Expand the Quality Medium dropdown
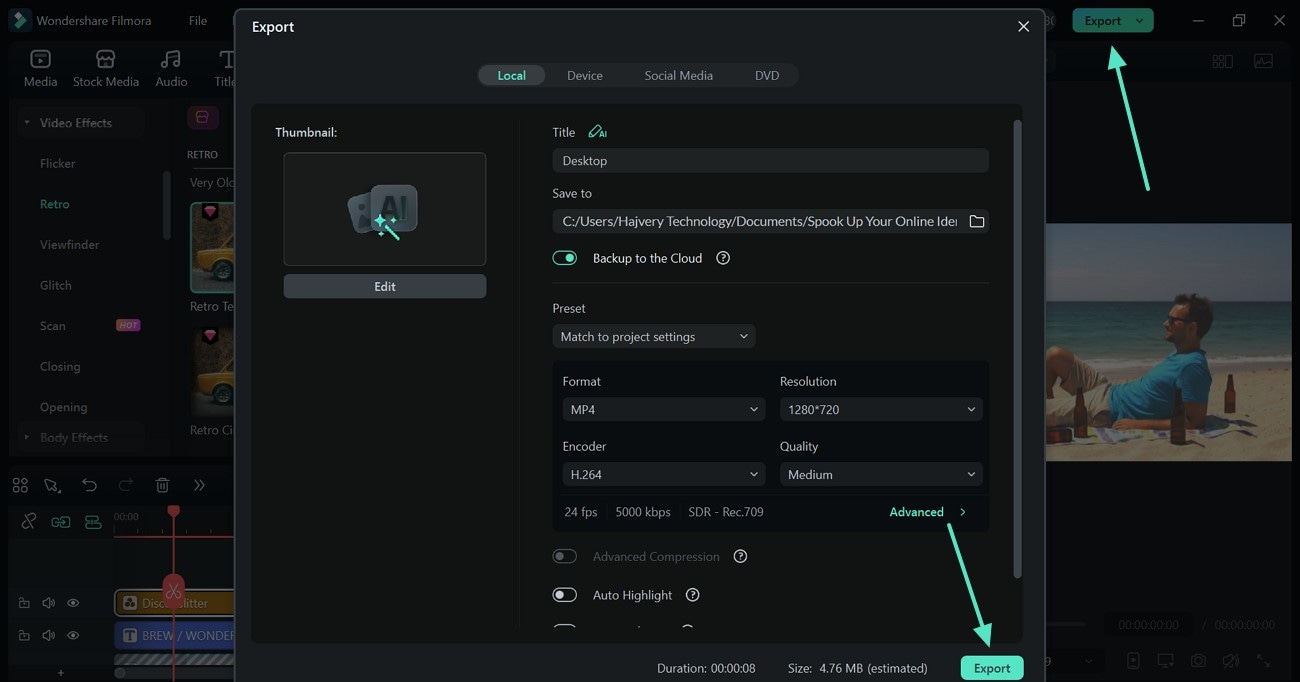Screen dimensions: 1300x682 pyautogui.click(x=880, y=474)
